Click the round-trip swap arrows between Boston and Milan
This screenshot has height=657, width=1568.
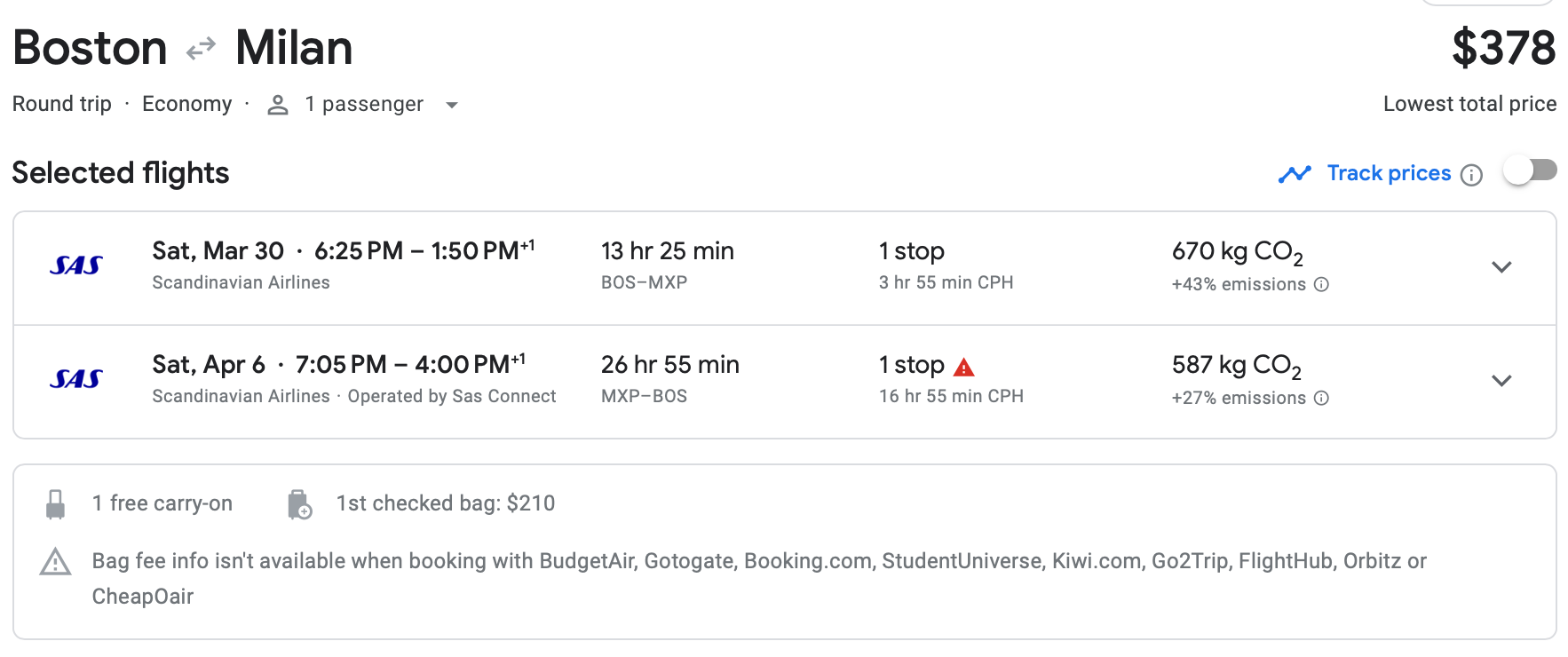tap(202, 48)
